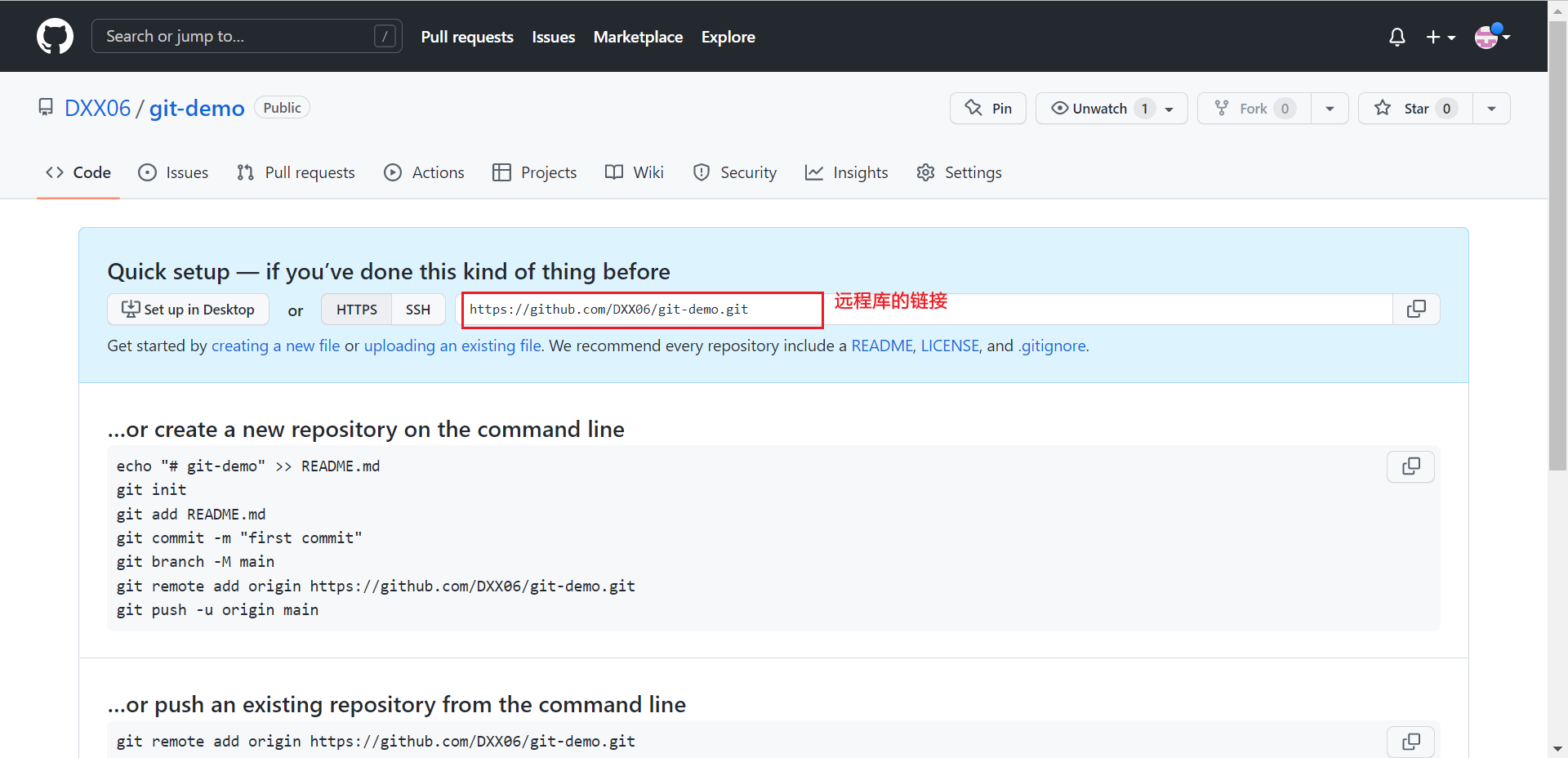Open the uploading an existing file link
This screenshot has height=758, width=1568.
coord(452,346)
